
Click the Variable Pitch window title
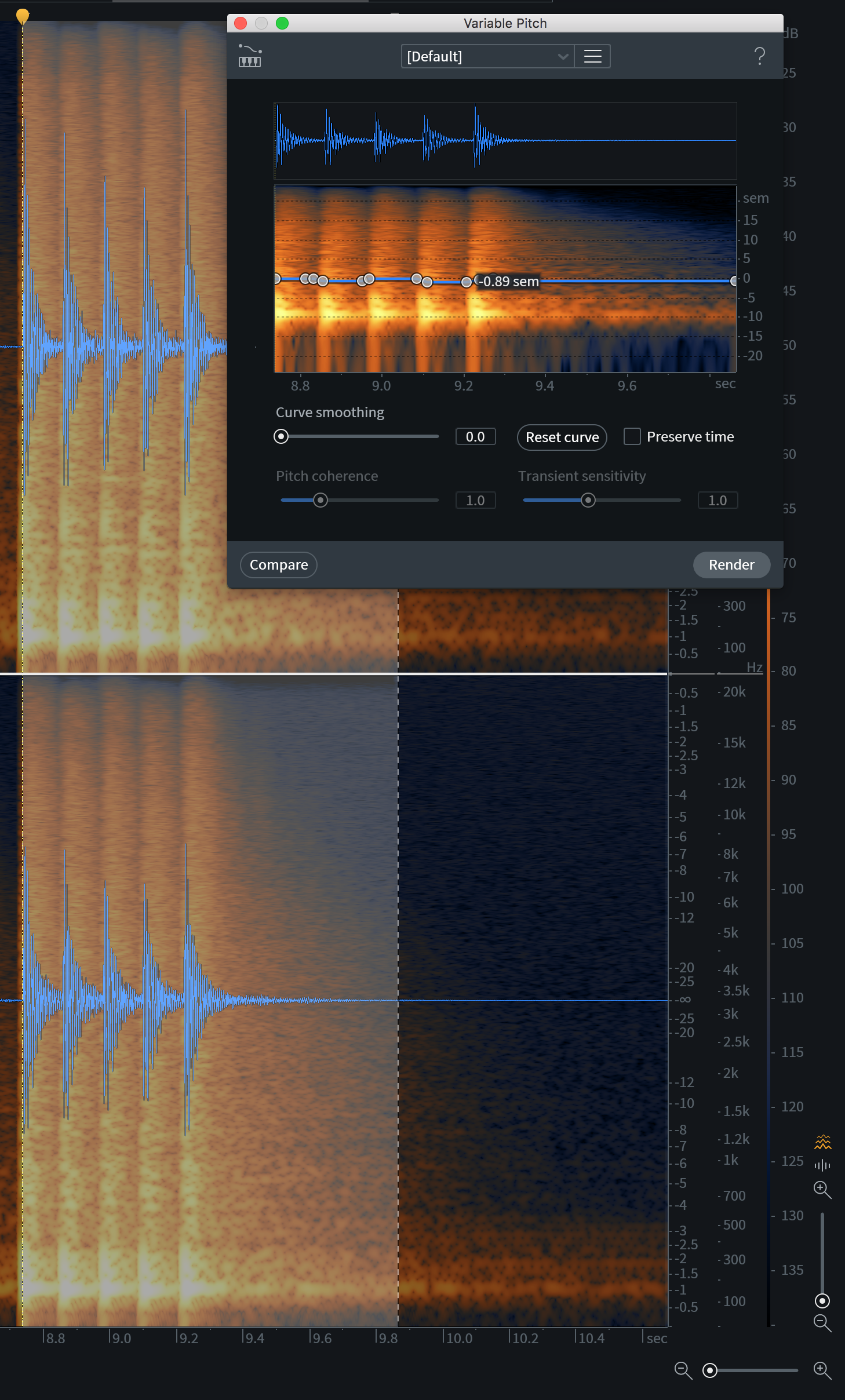505,23
